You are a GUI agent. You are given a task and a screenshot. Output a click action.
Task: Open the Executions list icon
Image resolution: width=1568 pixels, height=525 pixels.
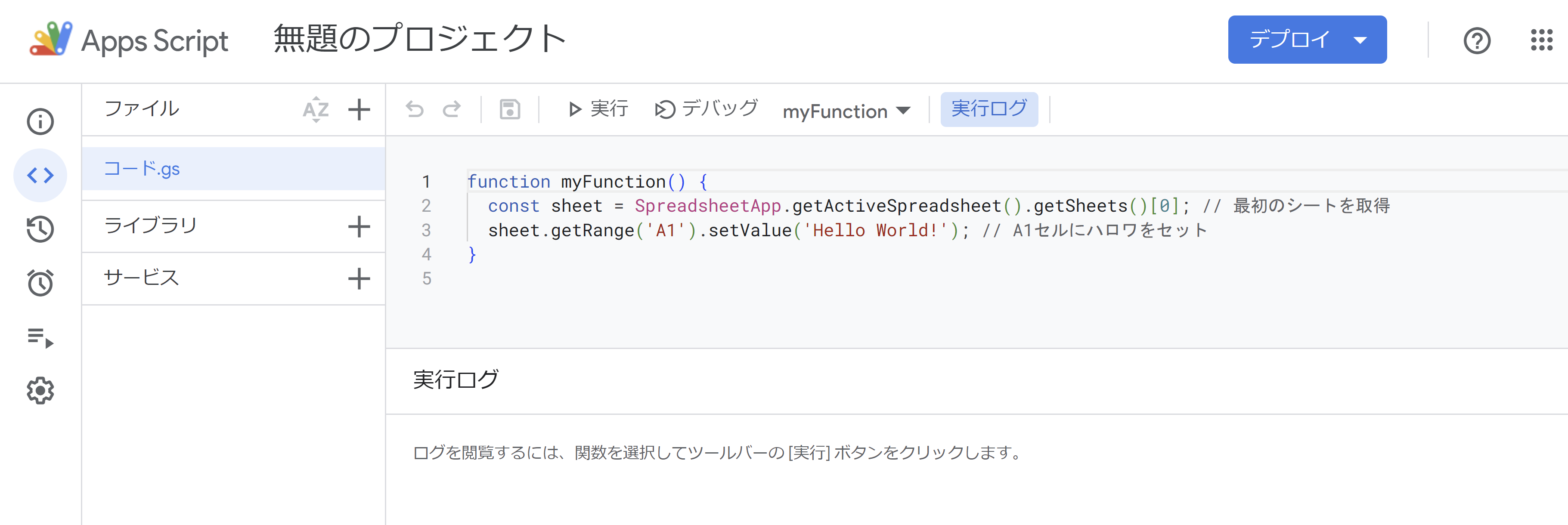[x=40, y=337]
